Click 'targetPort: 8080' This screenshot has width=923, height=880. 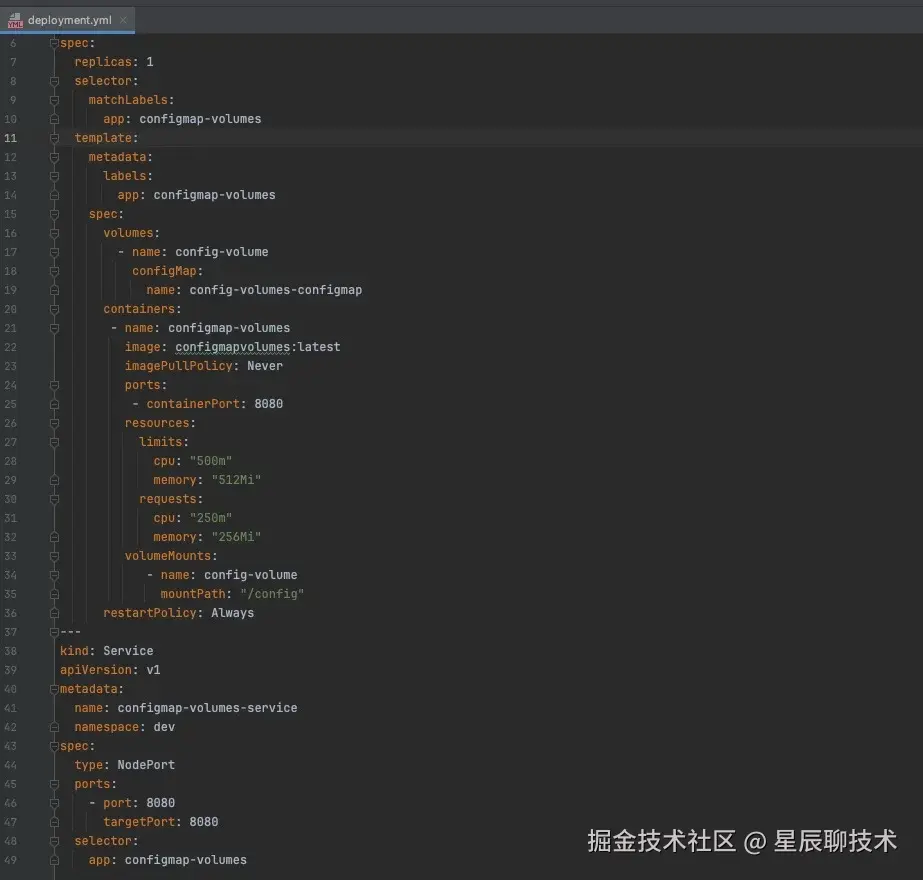point(161,822)
